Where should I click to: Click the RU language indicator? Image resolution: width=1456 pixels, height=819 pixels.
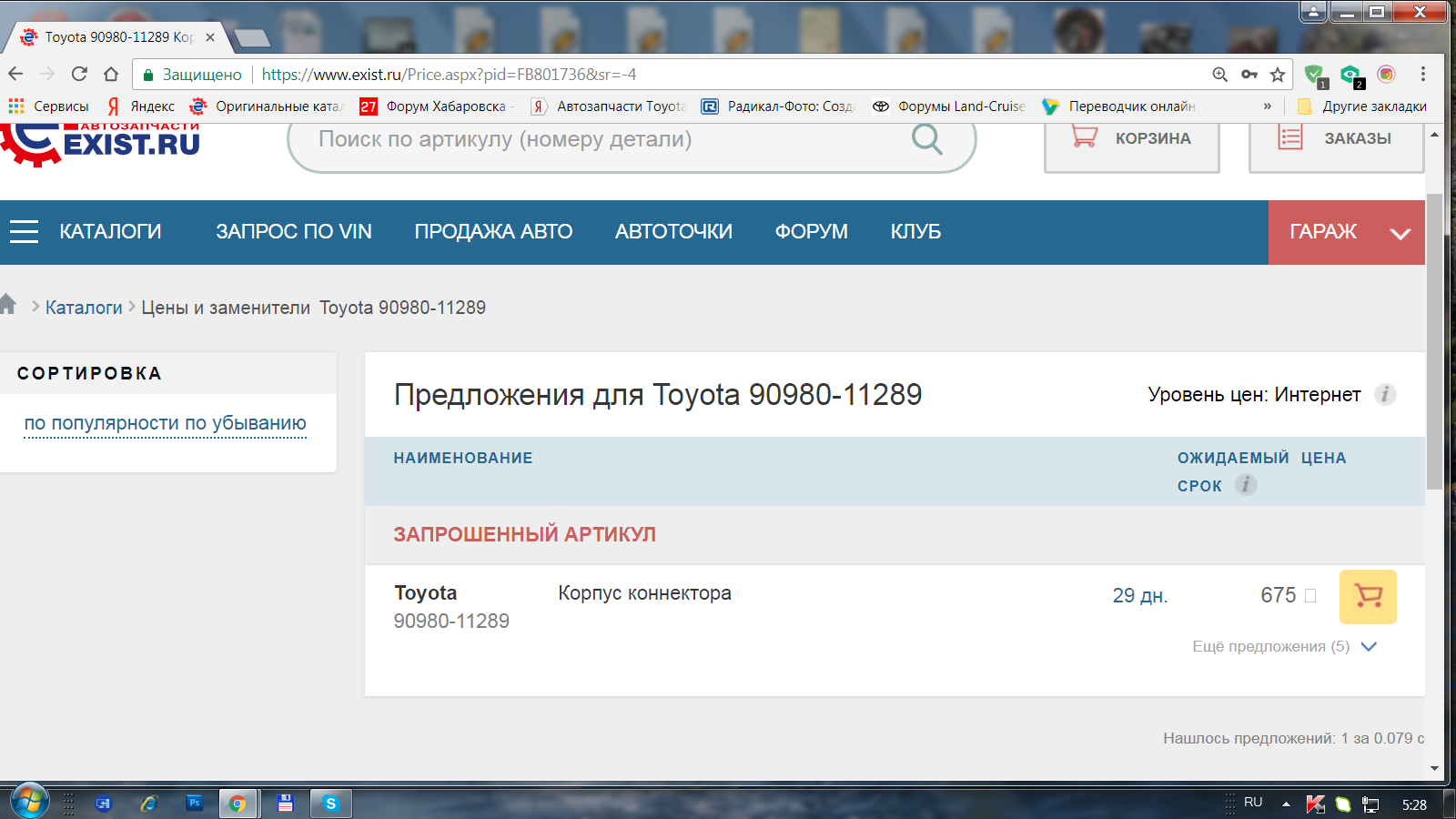coord(1253,803)
